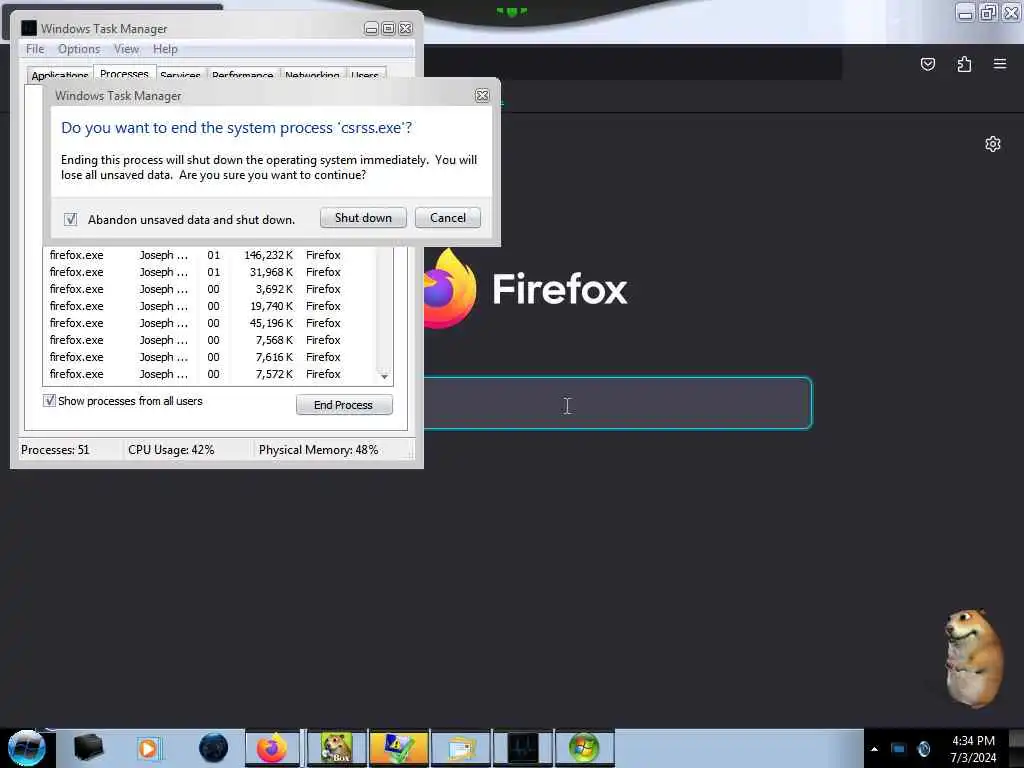The height and width of the screenshot is (768, 1024).
Task: Select firefox.exe row using 7,572 K
Action: coord(209,374)
